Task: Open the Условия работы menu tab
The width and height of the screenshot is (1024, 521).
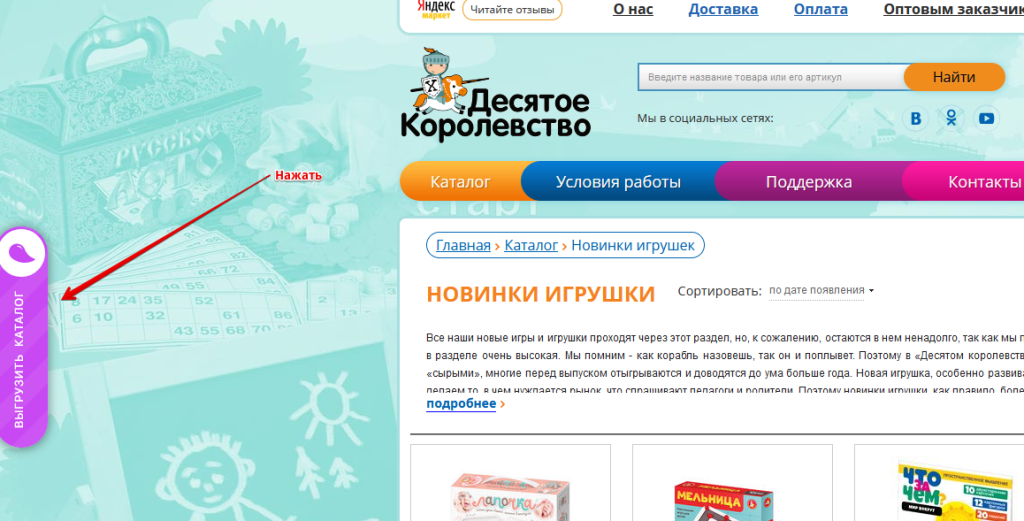Action: pos(618,182)
